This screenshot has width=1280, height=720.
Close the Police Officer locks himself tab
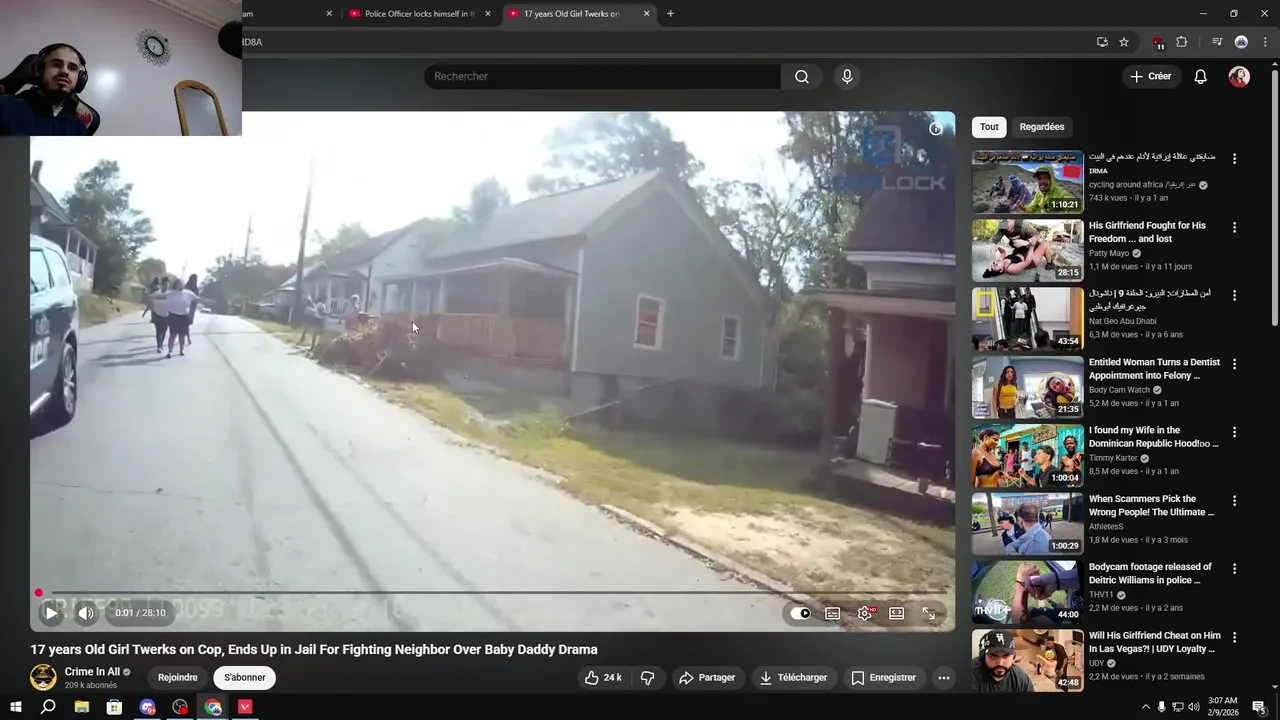488,14
